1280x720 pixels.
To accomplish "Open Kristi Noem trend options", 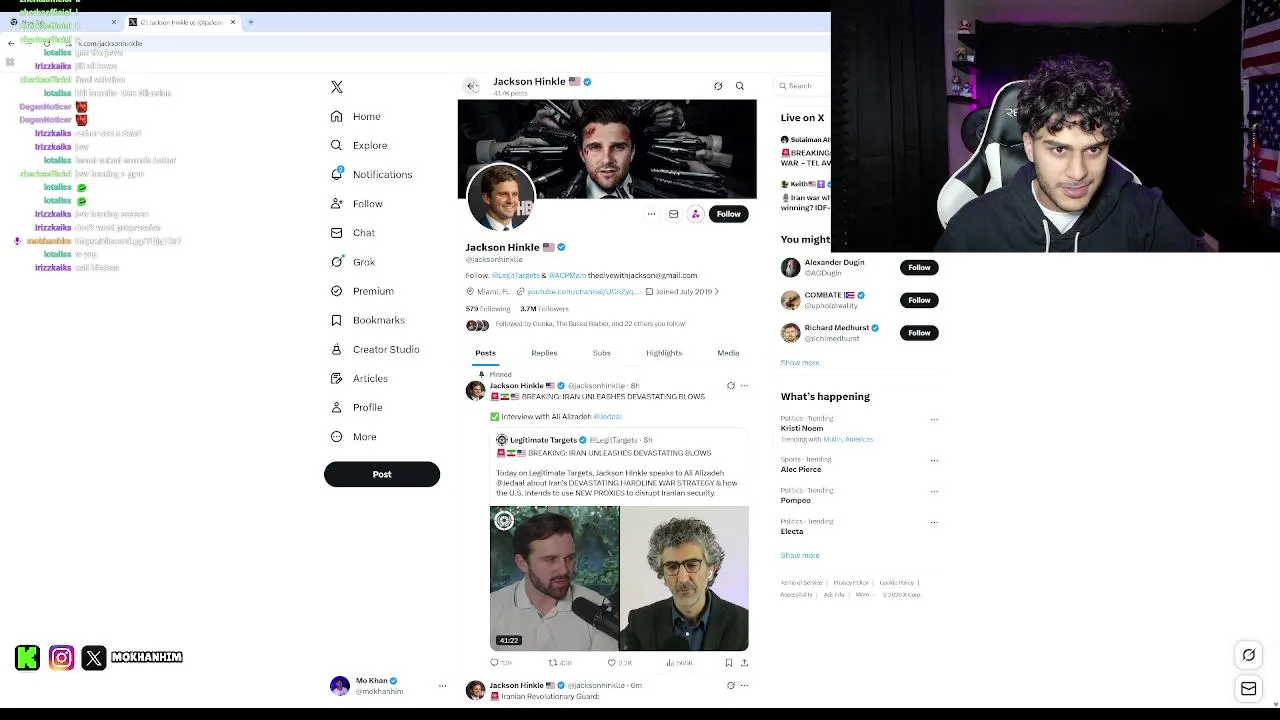I will (x=934, y=420).
